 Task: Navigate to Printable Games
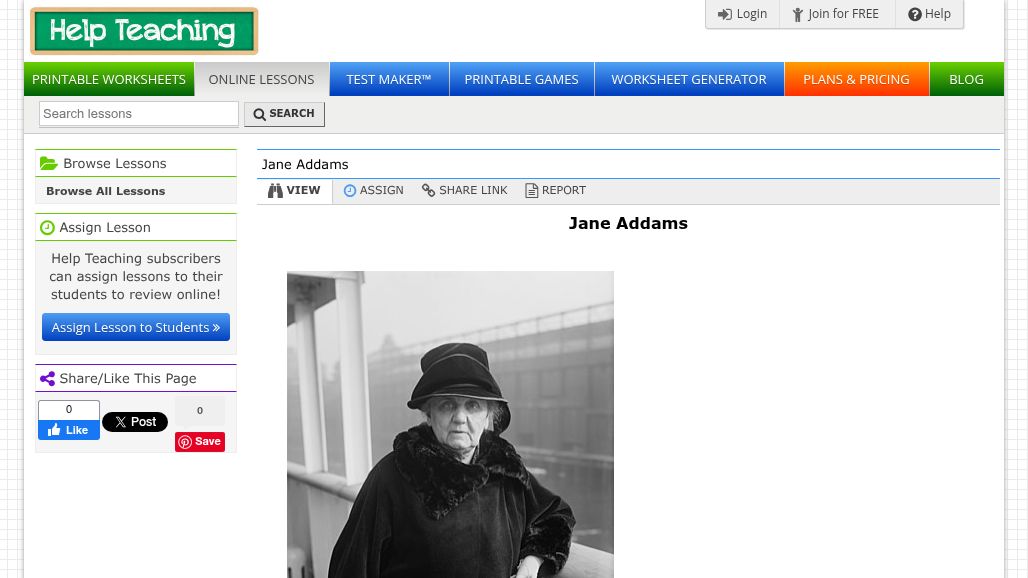pyautogui.click(x=521, y=79)
